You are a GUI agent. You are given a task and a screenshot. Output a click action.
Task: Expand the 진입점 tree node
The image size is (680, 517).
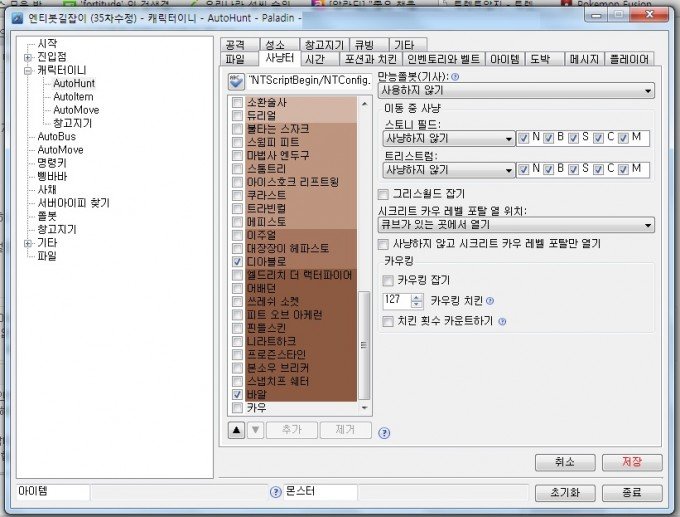(x=27, y=57)
